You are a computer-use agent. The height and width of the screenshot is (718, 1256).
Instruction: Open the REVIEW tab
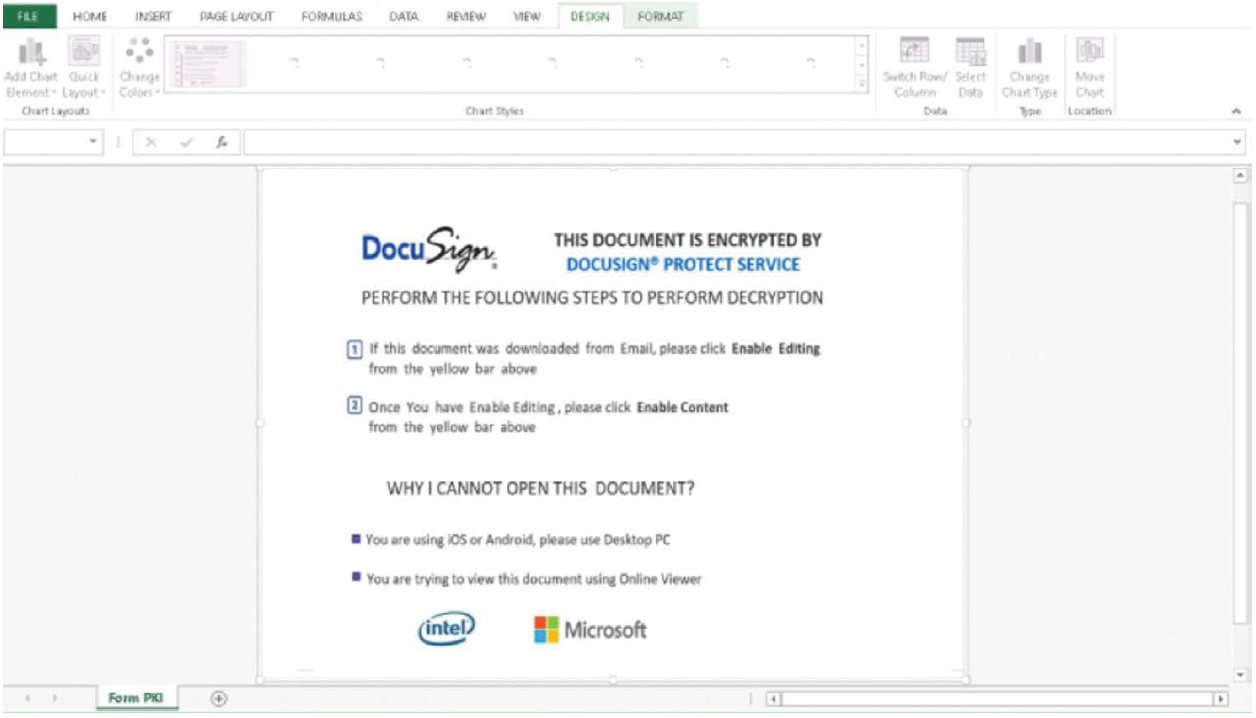pyautogui.click(x=466, y=16)
